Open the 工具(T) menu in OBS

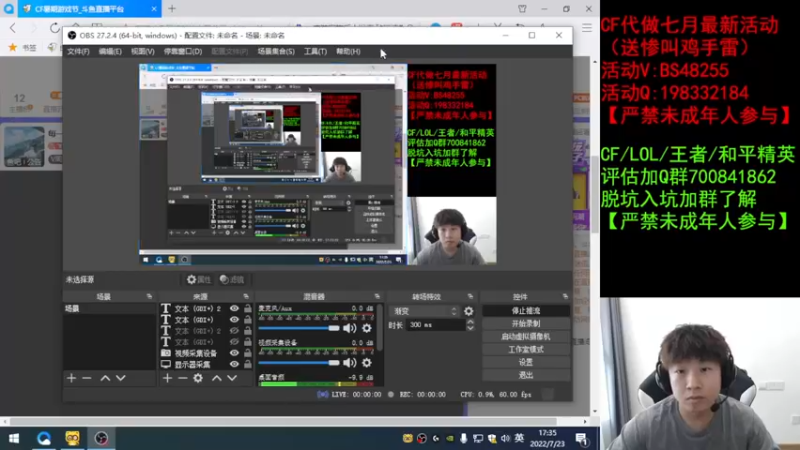click(315, 52)
